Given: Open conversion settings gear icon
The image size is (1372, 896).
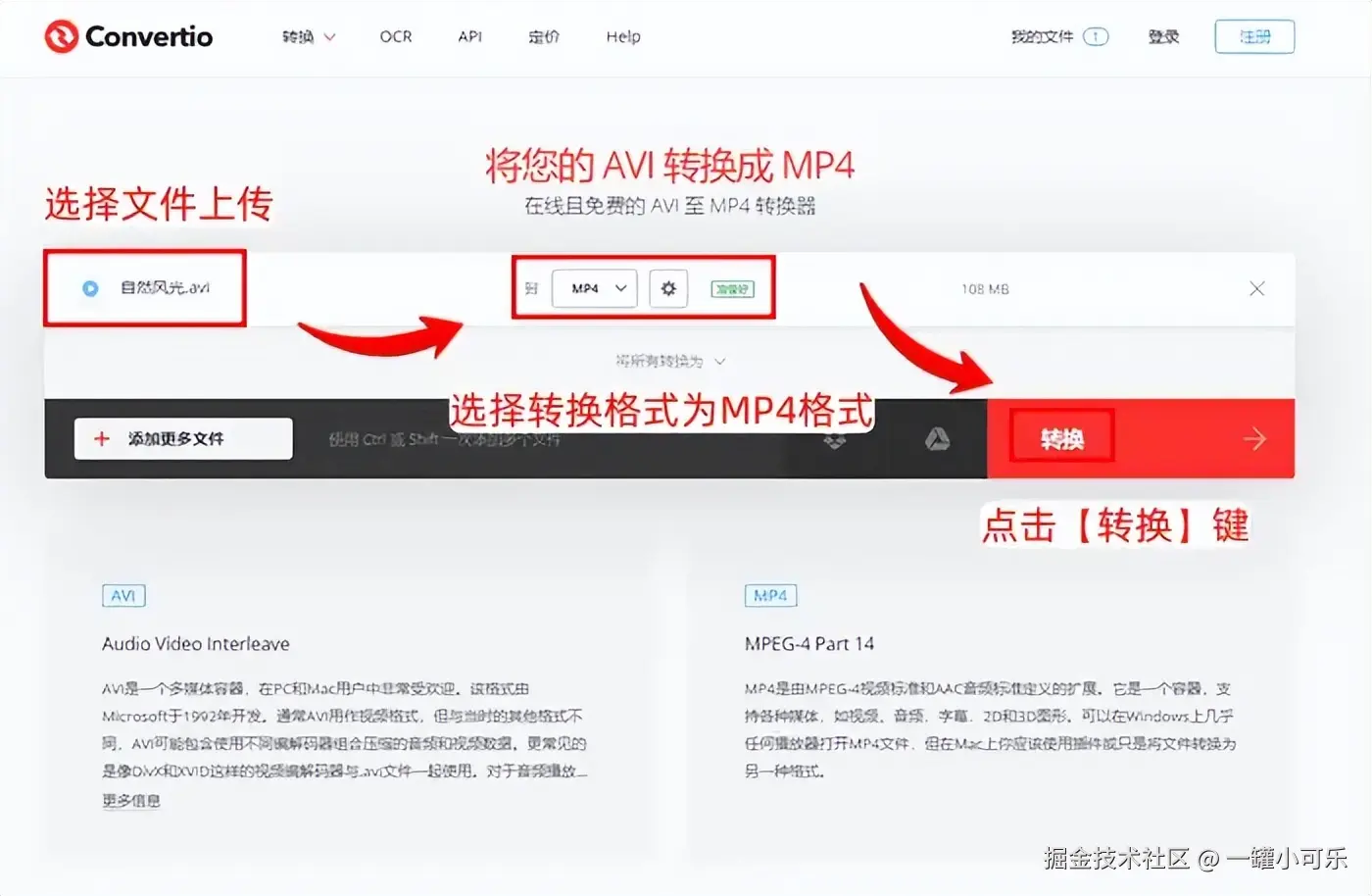Looking at the screenshot, I should [x=668, y=288].
